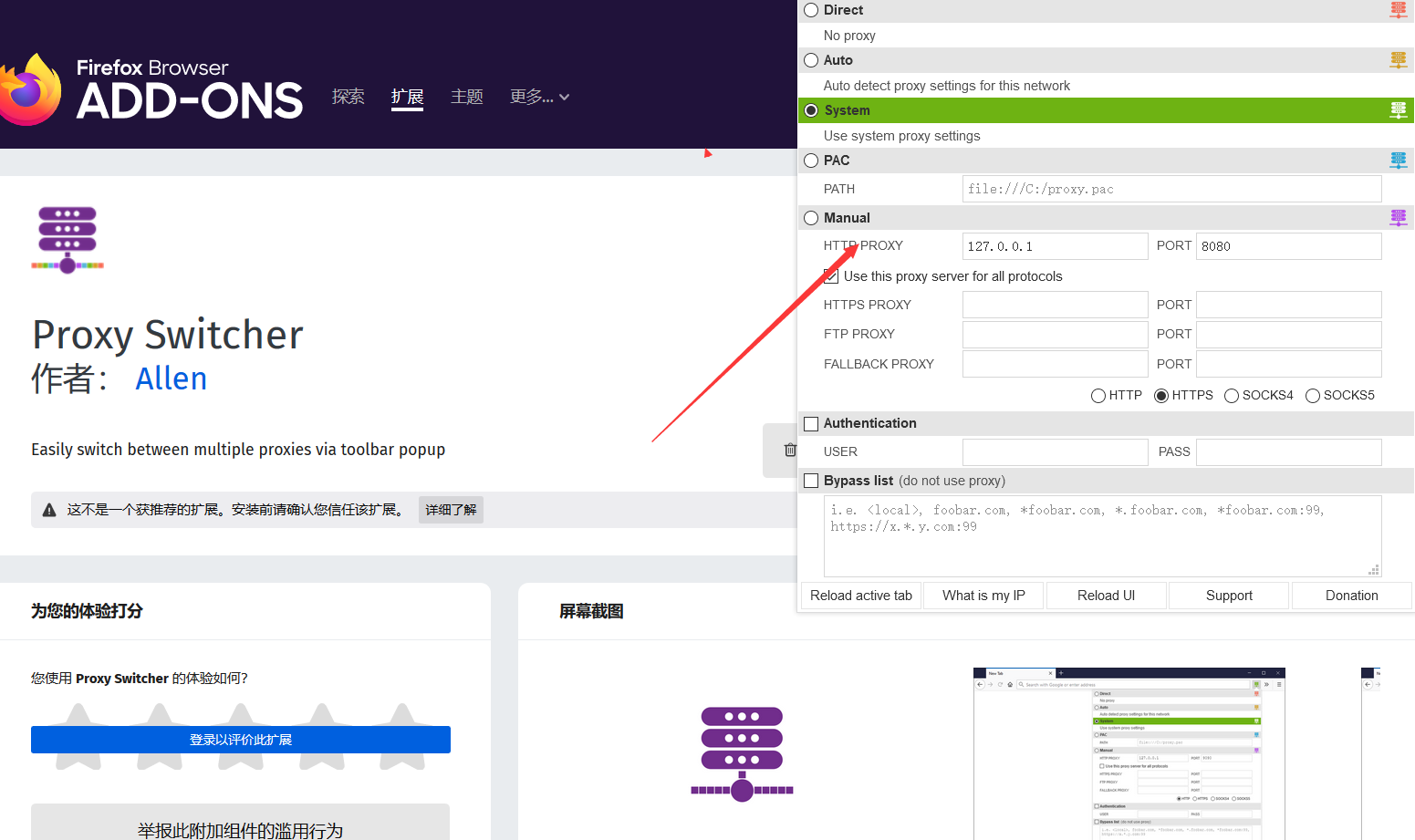Toggle 'Use this proxy server for all protocols'

830,276
